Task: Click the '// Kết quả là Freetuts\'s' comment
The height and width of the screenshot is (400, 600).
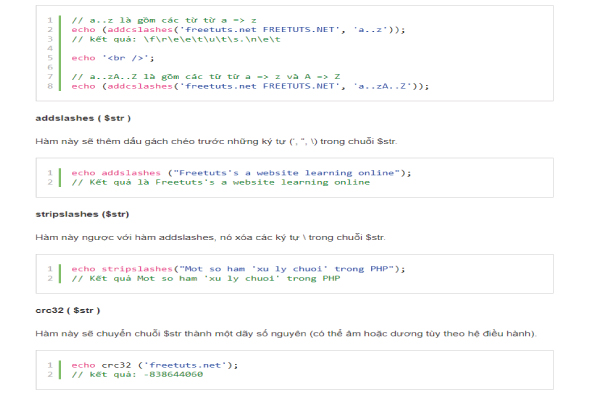Action: (221, 182)
